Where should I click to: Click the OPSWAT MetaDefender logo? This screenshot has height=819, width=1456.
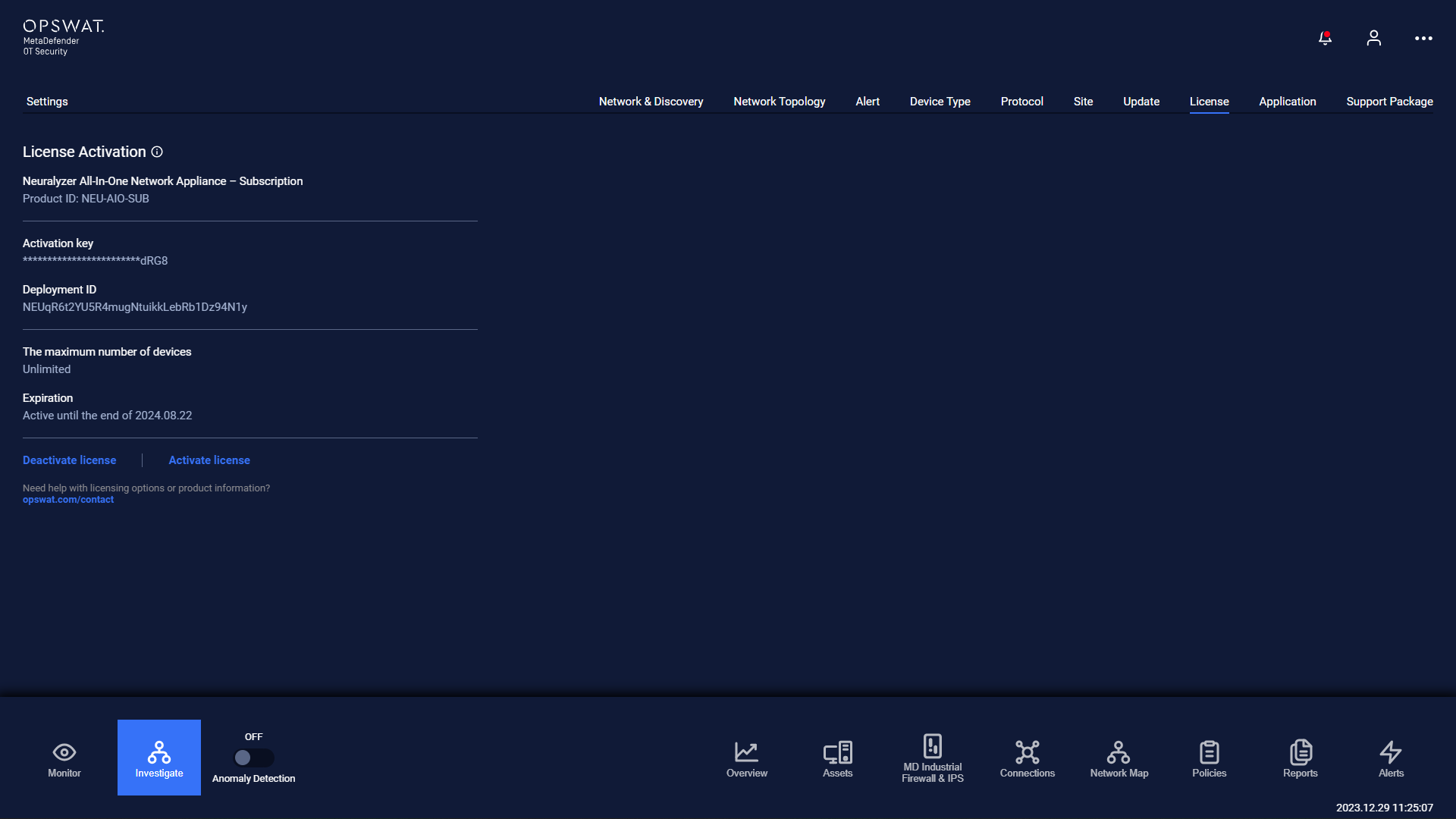(64, 37)
